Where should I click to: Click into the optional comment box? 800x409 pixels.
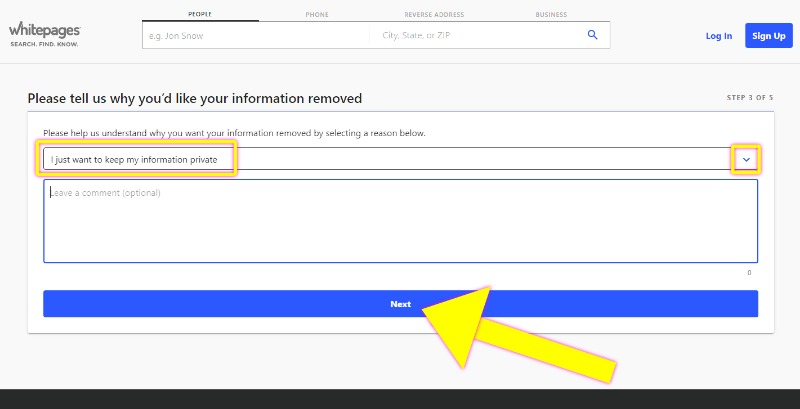[x=401, y=221]
